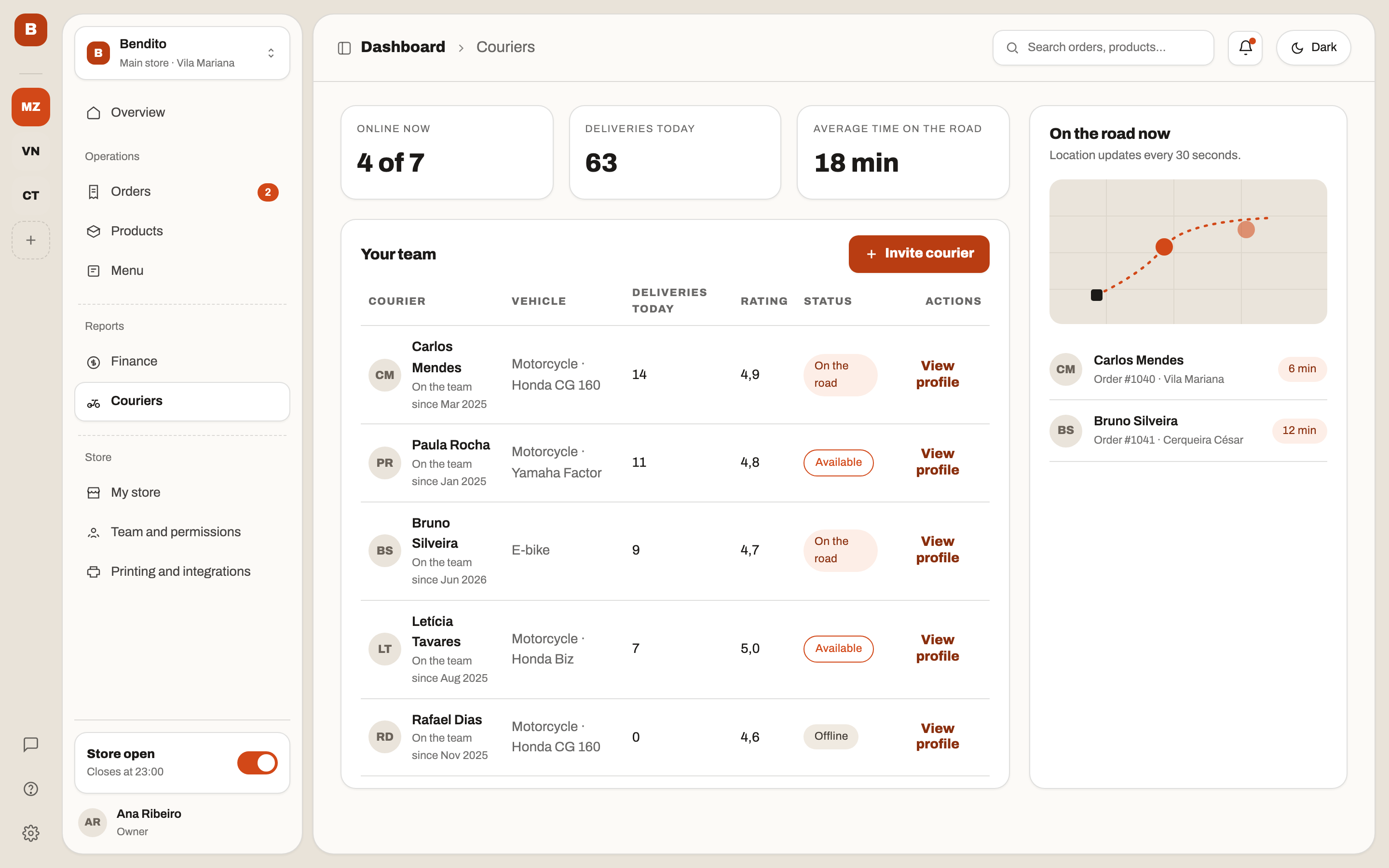The image size is (1389, 868).
Task: Open Overview in the sidebar
Action: pyautogui.click(x=182, y=112)
